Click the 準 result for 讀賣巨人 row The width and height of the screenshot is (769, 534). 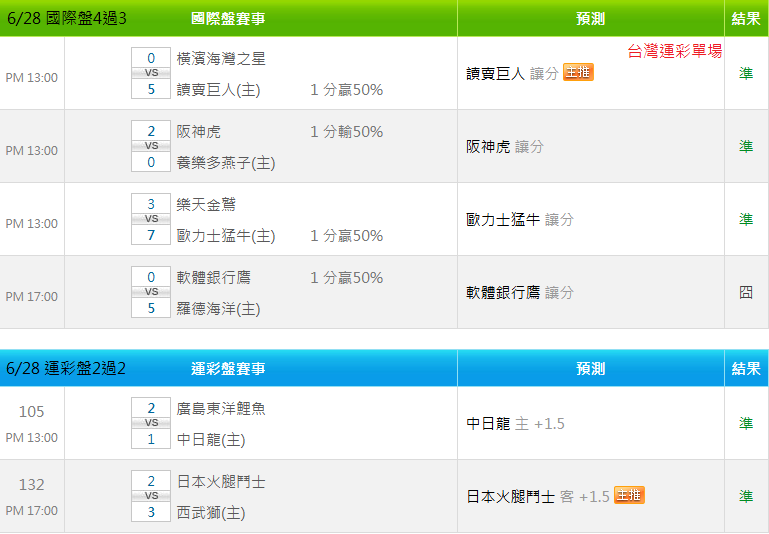click(746, 74)
